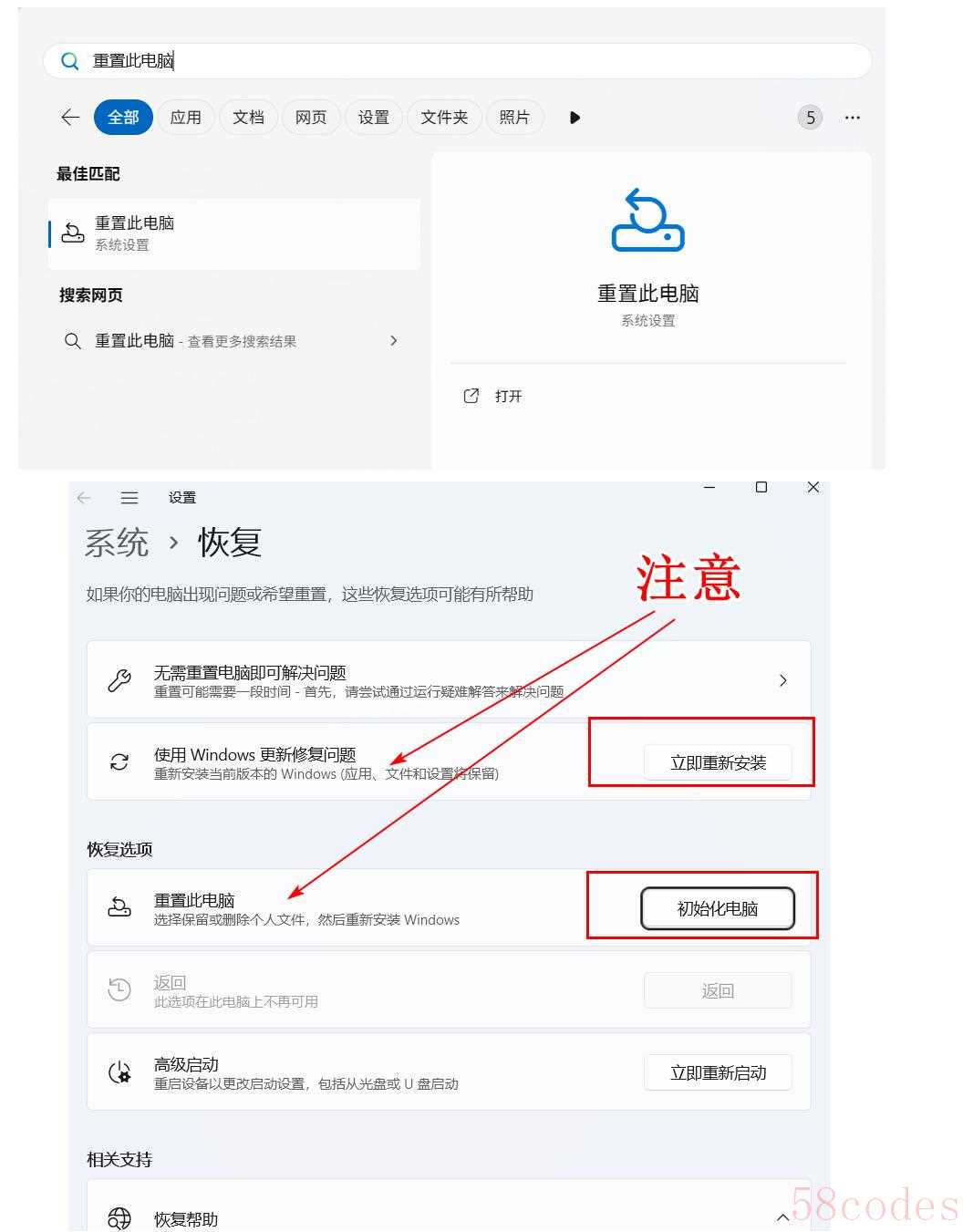Screen dimensions: 973x1232
Task: Open the 重置此电脑 web search suggestion
Action: (234, 341)
